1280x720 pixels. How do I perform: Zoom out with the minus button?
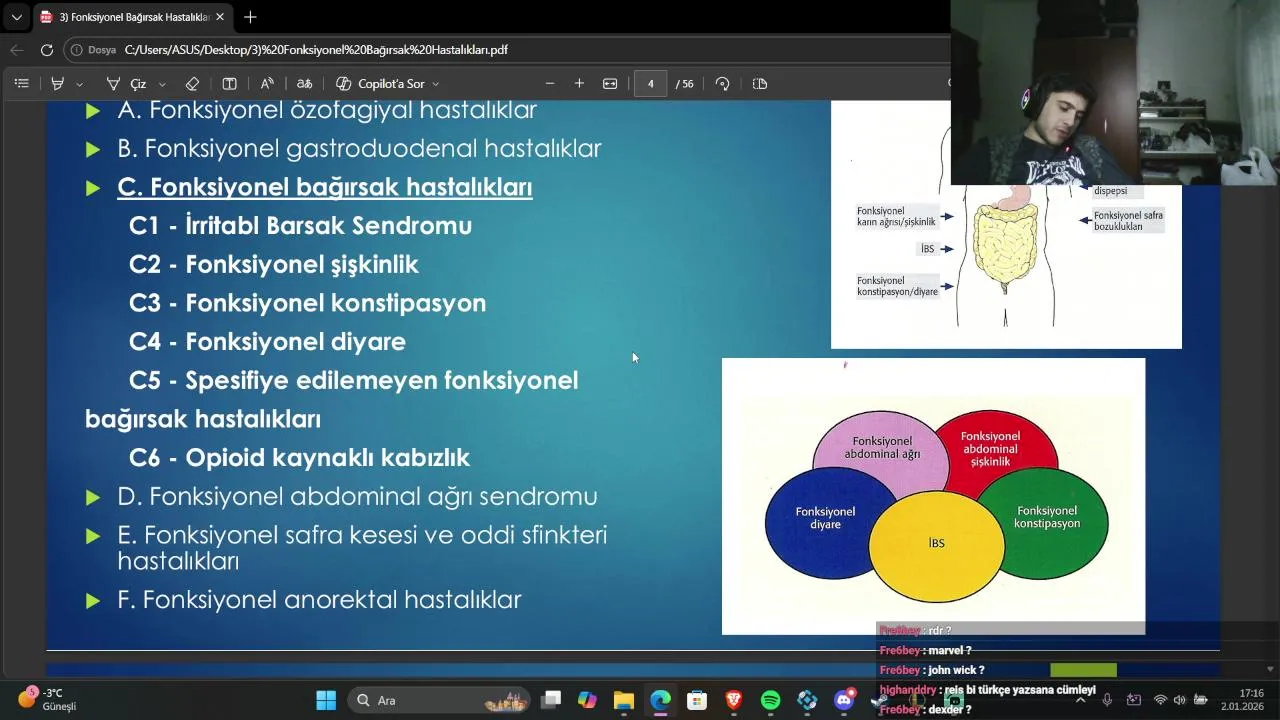point(549,84)
